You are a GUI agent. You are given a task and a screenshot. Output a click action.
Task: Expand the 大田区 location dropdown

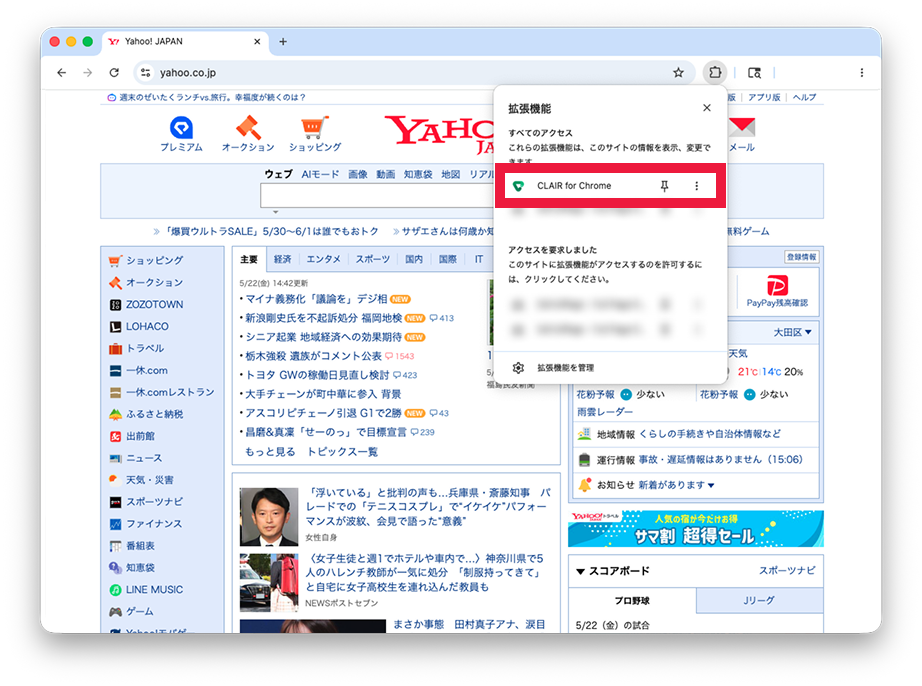[x=793, y=332]
